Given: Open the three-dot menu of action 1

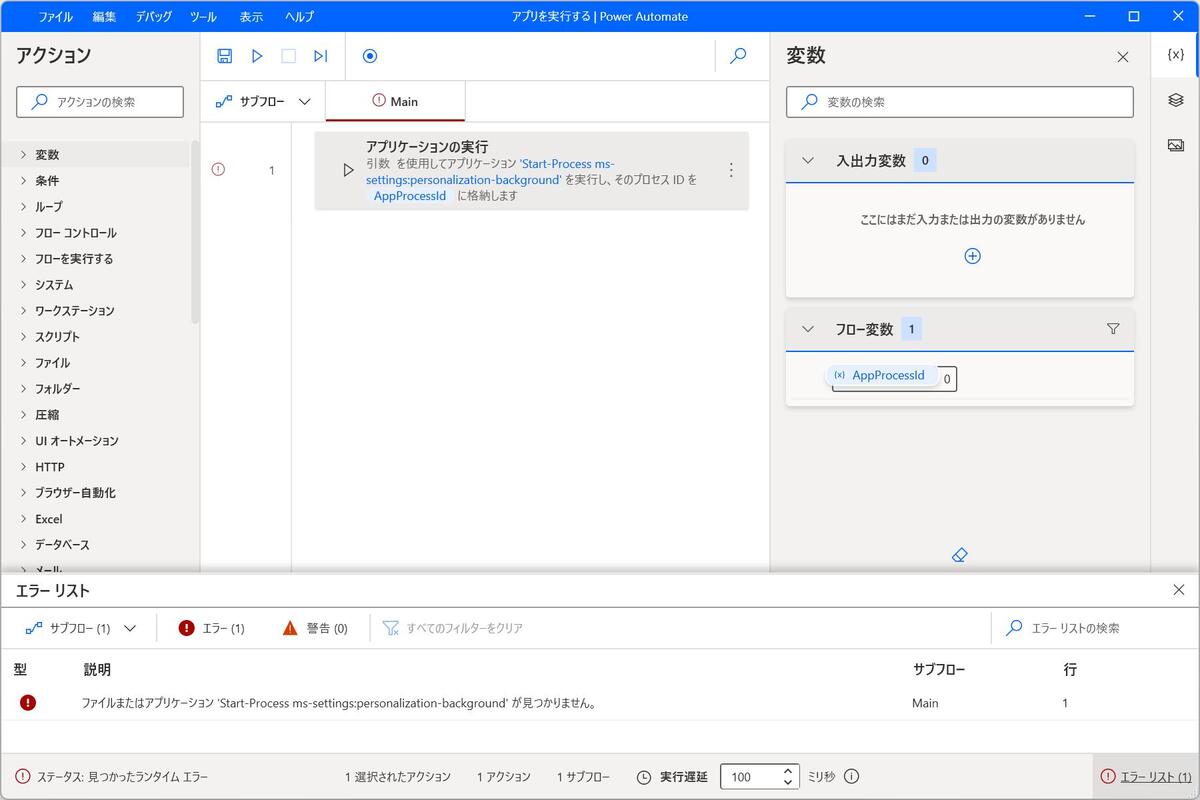Looking at the screenshot, I should [x=731, y=170].
